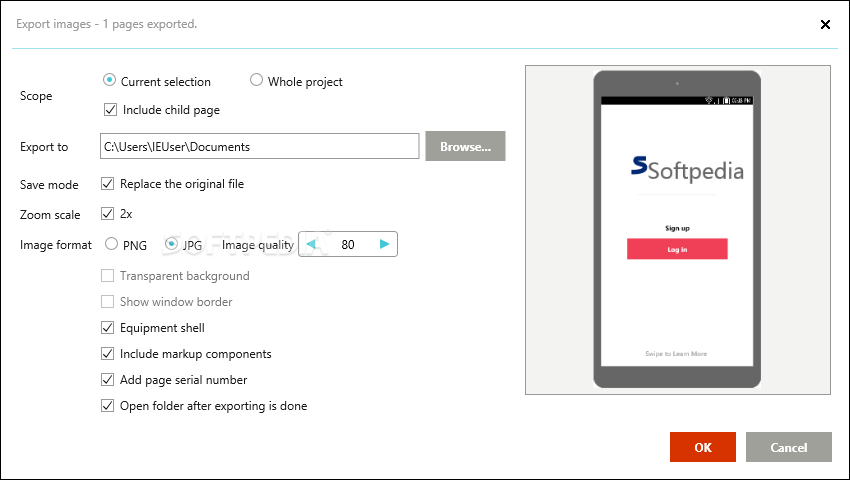Increase image quality with right arrow
Screen dimensions: 850x480
(x=384, y=244)
